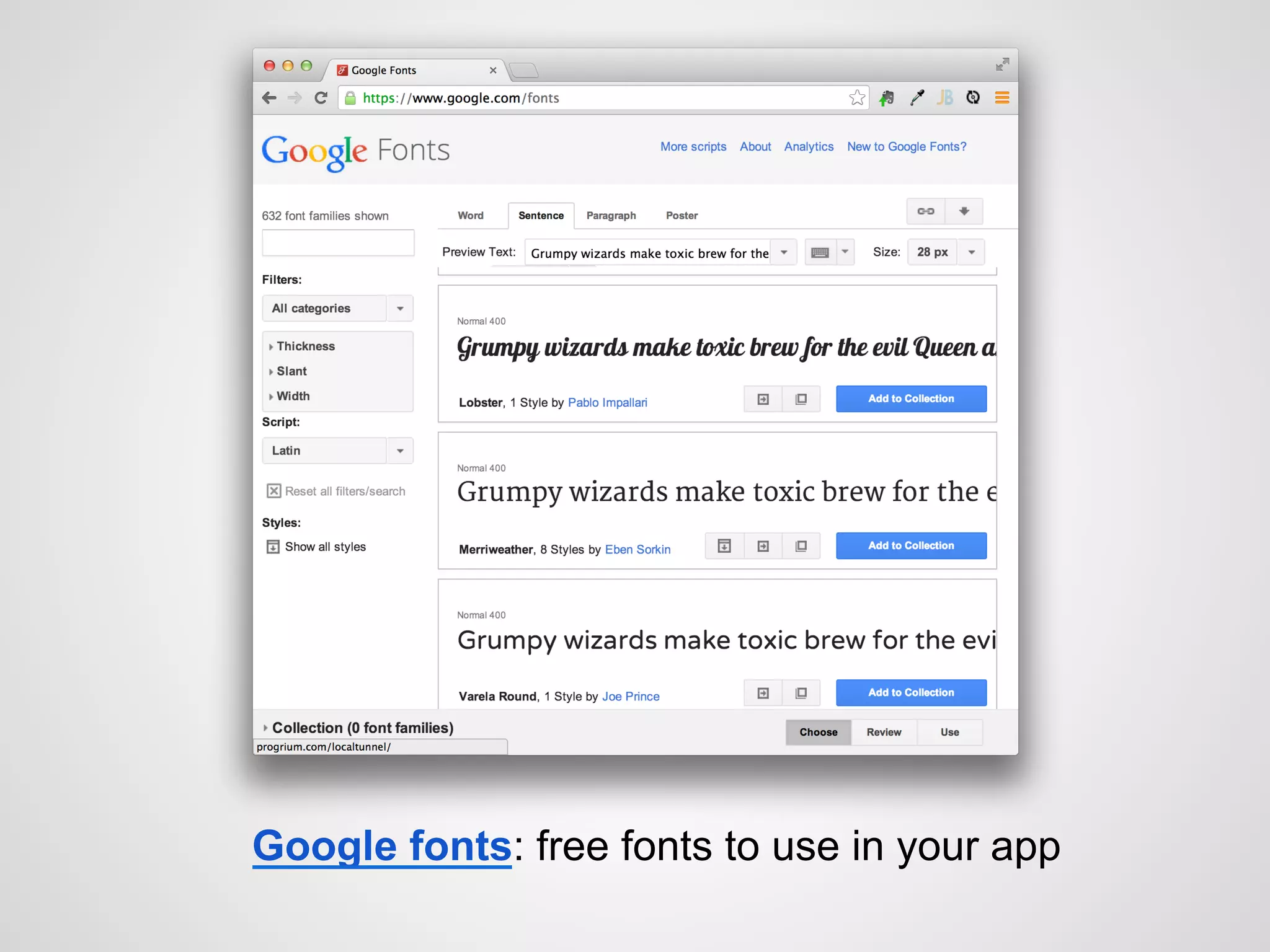
Task: Click Varela Round's quick-use arrow icon
Action: pos(763,693)
